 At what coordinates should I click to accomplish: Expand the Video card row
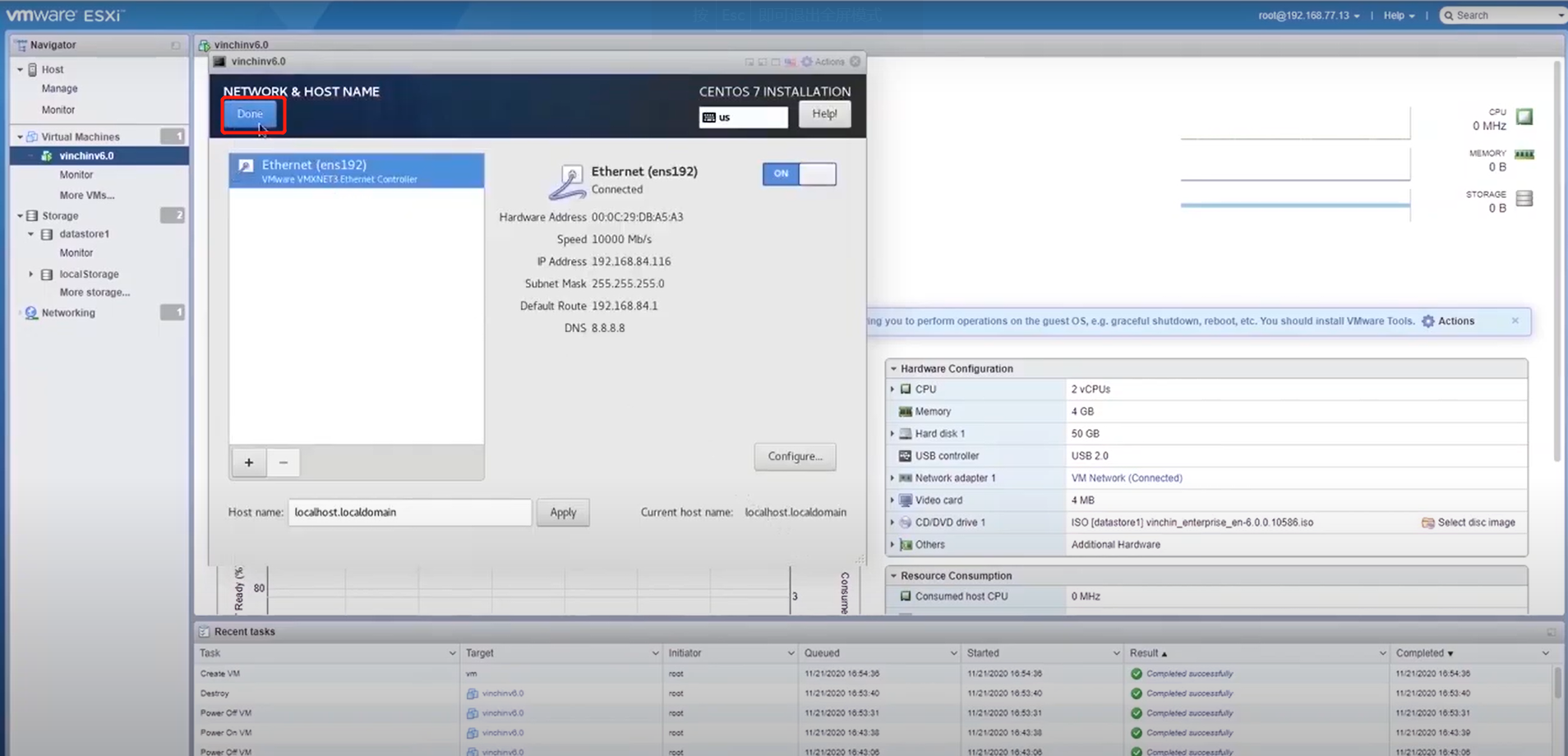click(892, 500)
